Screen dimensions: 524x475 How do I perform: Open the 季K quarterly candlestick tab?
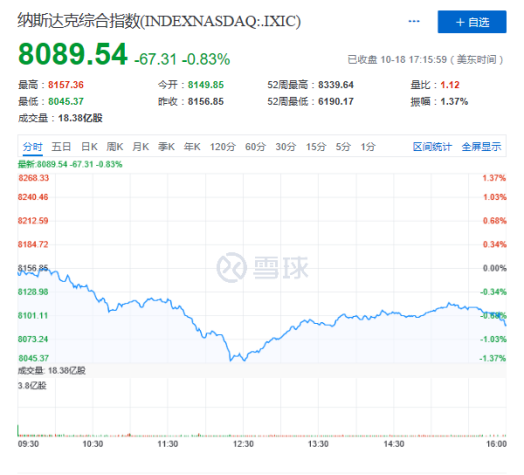pyautogui.click(x=166, y=147)
